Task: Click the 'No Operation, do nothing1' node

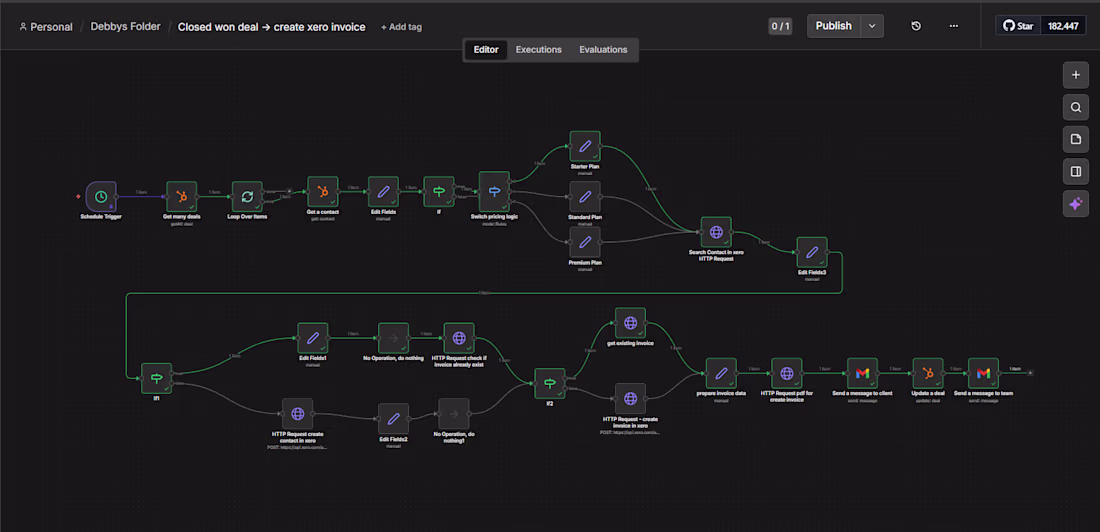Action: tap(454, 414)
